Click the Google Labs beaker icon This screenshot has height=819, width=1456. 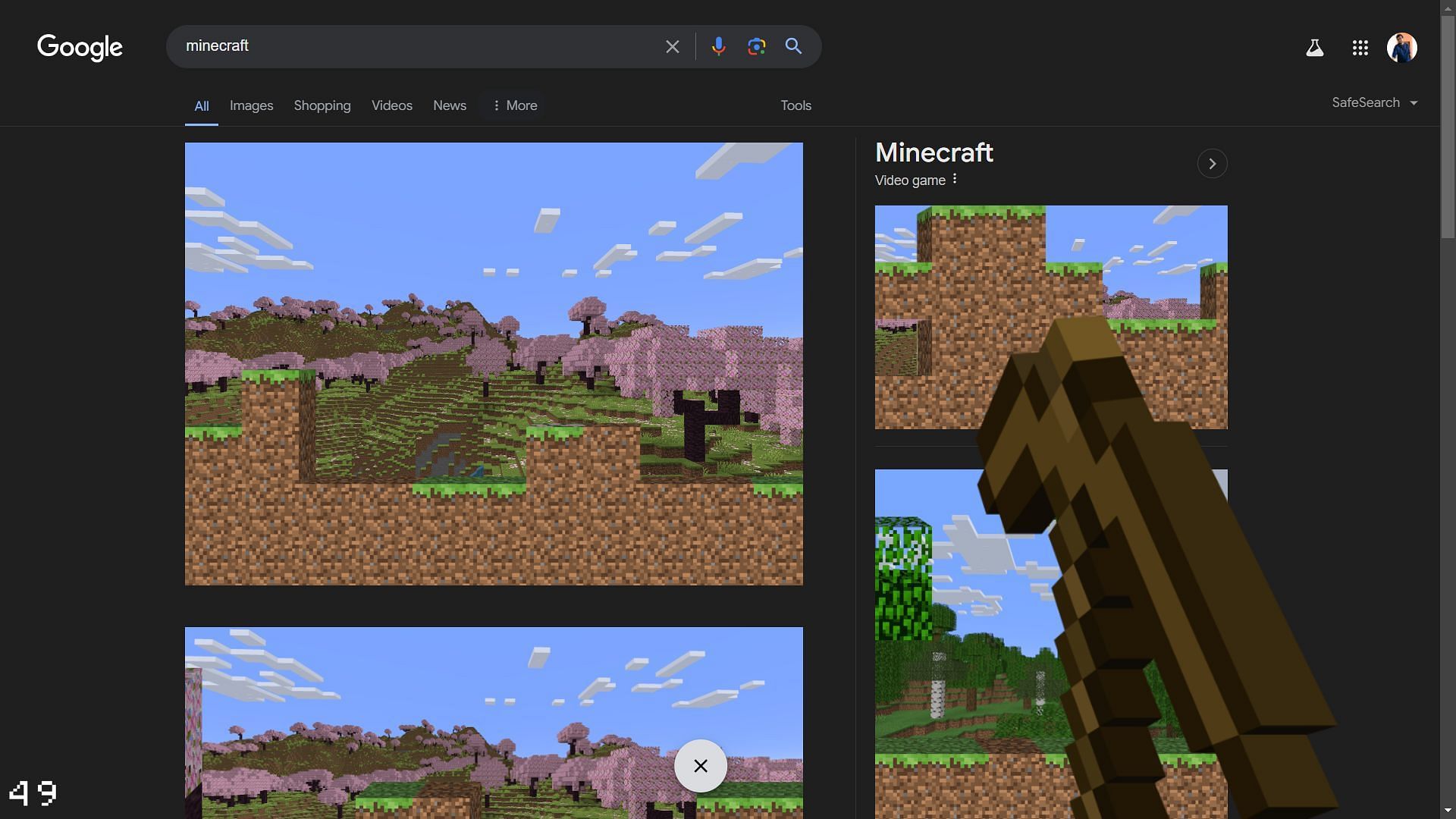(1314, 47)
